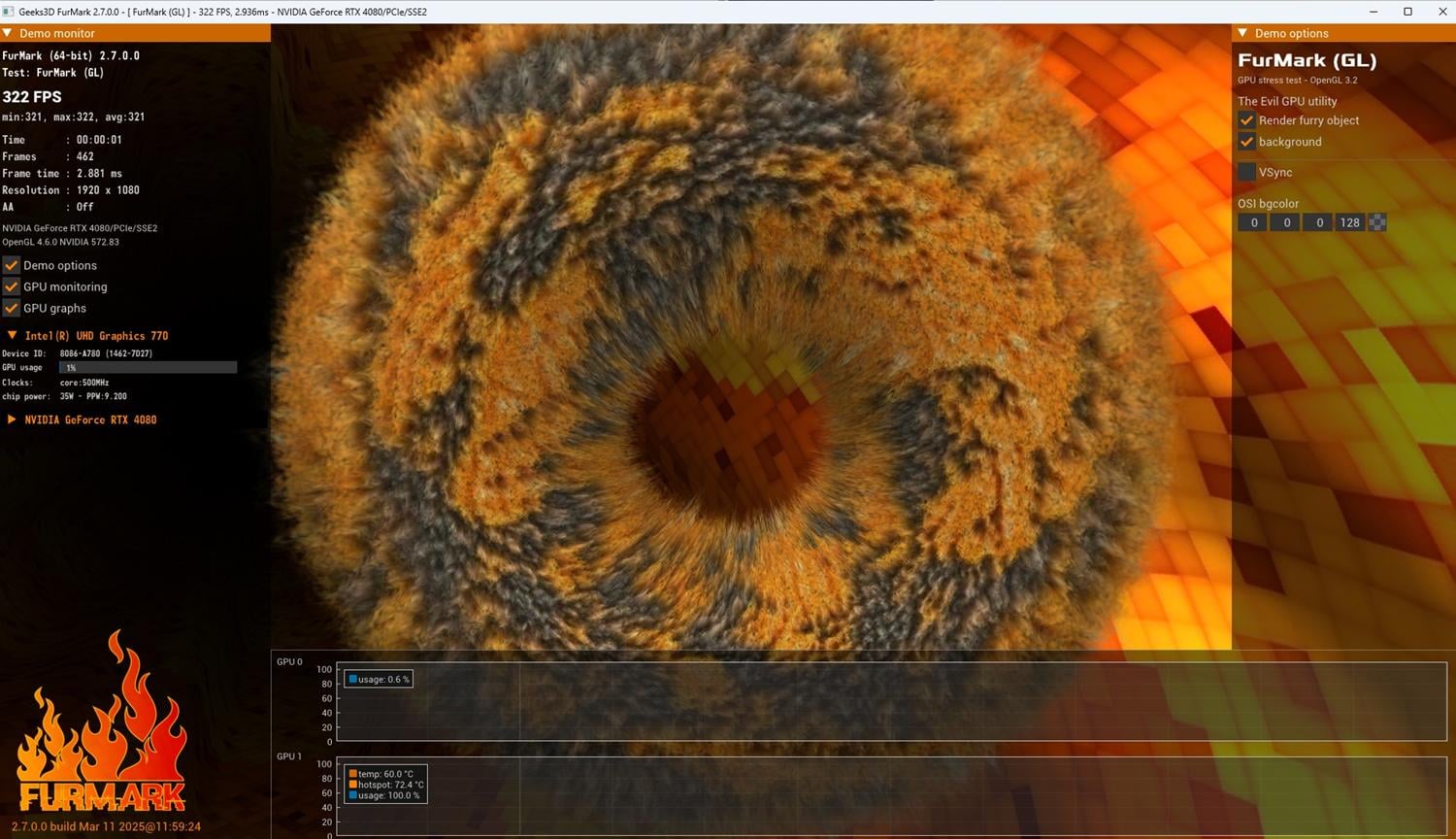Click the FurMark app icon in title bar
The width and height of the screenshot is (1456, 839).
(9, 12)
